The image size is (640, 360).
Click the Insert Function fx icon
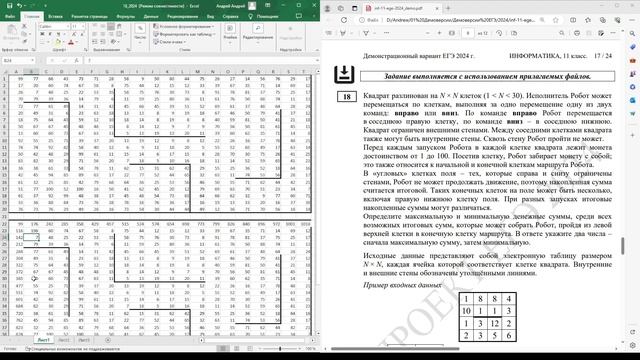76,60
